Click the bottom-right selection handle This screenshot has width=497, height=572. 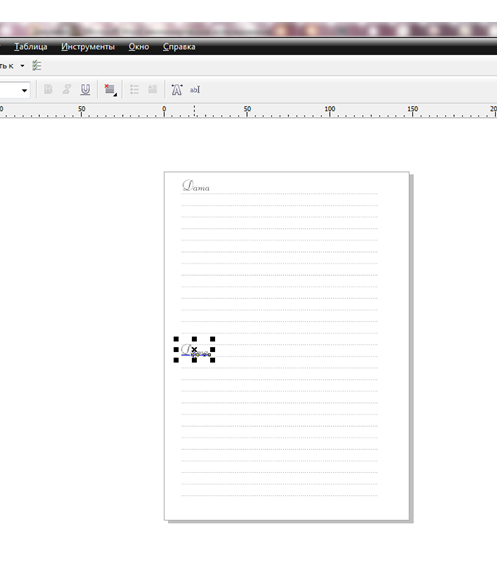click(212, 360)
